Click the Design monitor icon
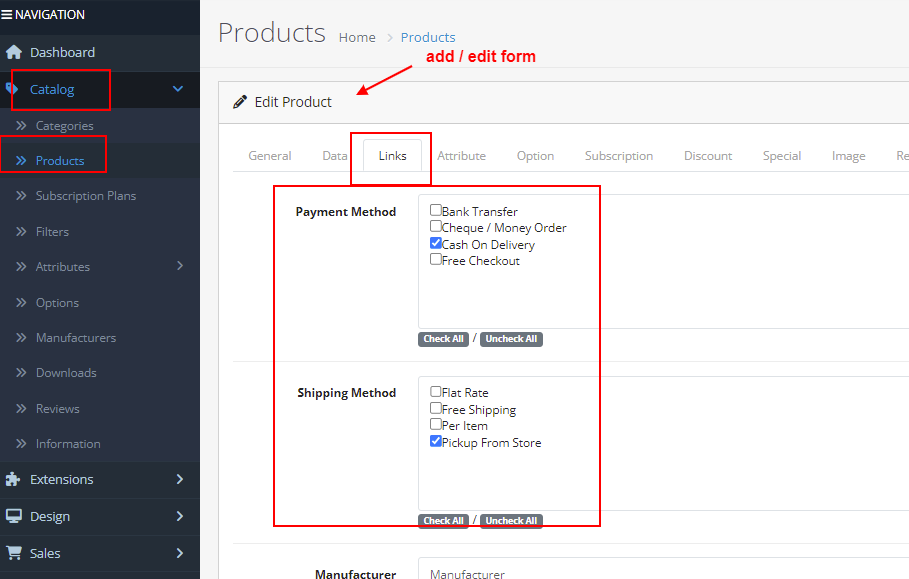Image resolution: width=909 pixels, height=579 pixels. click(13, 516)
